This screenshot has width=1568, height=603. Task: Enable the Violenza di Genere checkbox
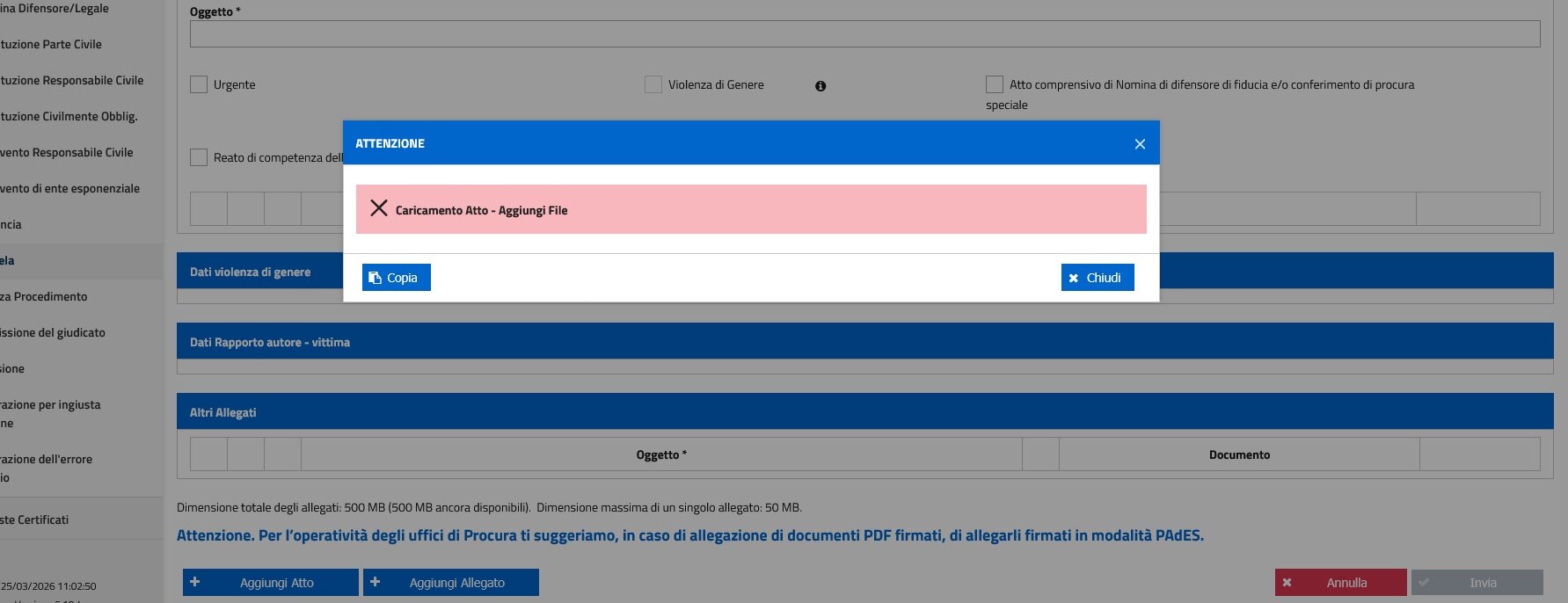point(653,84)
